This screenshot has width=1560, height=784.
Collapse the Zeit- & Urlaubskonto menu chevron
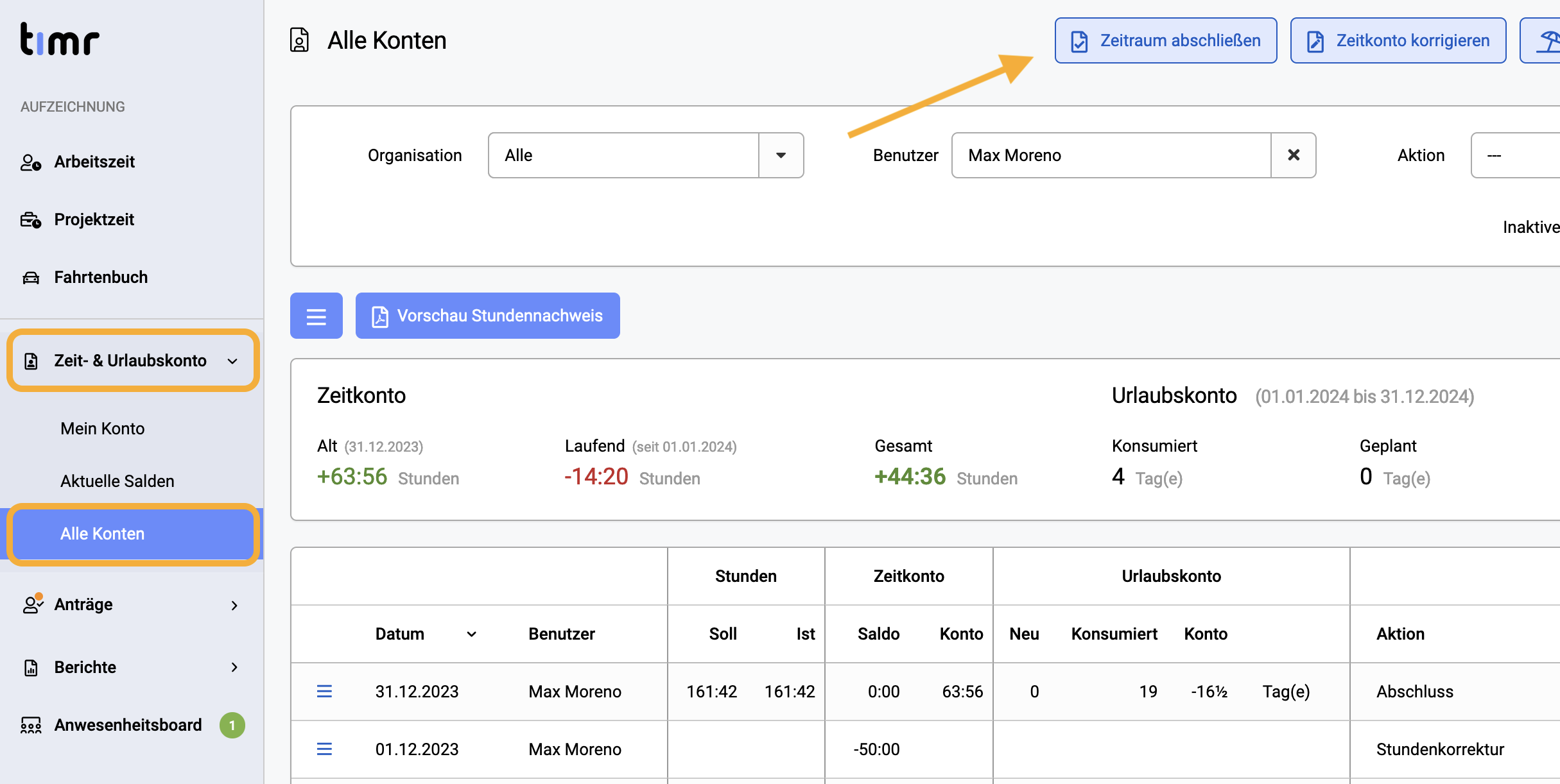click(x=232, y=361)
